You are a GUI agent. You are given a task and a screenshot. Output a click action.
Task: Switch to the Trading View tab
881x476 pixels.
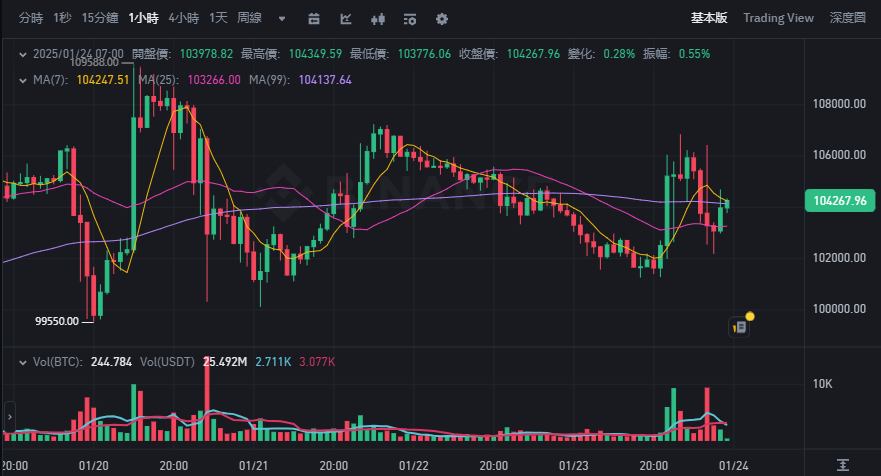click(778, 18)
